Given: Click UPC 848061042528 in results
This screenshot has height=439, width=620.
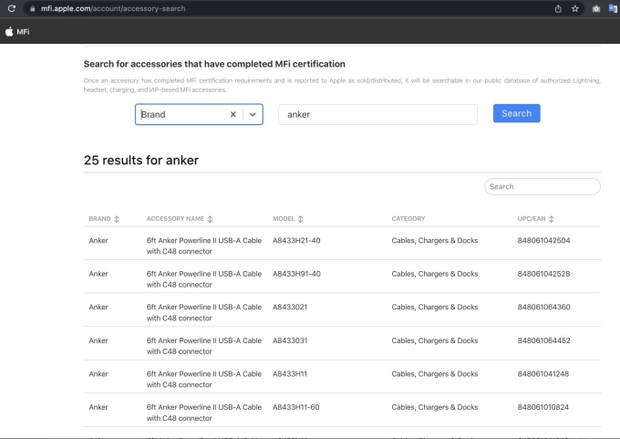Looking at the screenshot, I should click(543, 274).
